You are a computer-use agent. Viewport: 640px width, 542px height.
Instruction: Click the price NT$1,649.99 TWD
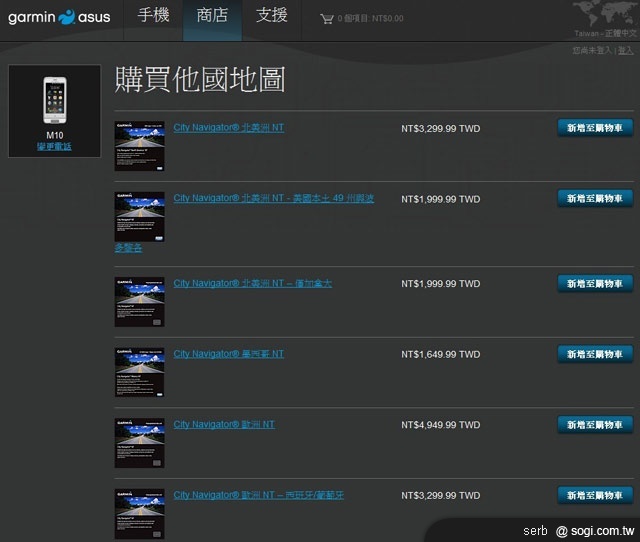pos(440,354)
